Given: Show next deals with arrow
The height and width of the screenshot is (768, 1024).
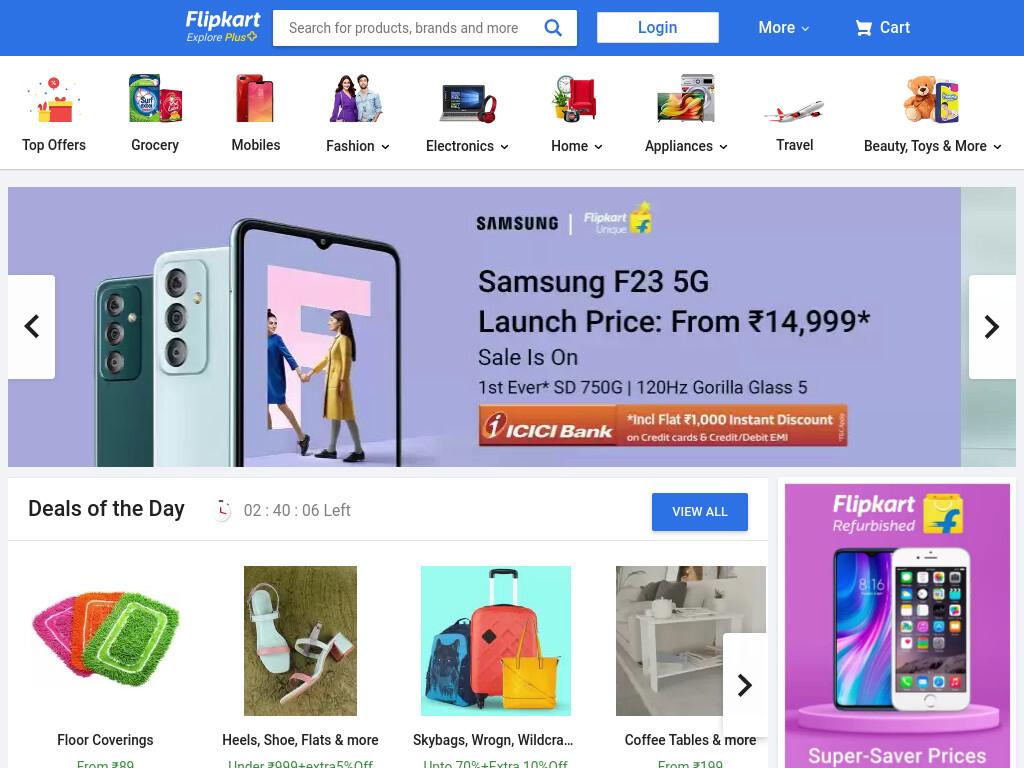Looking at the screenshot, I should [744, 685].
